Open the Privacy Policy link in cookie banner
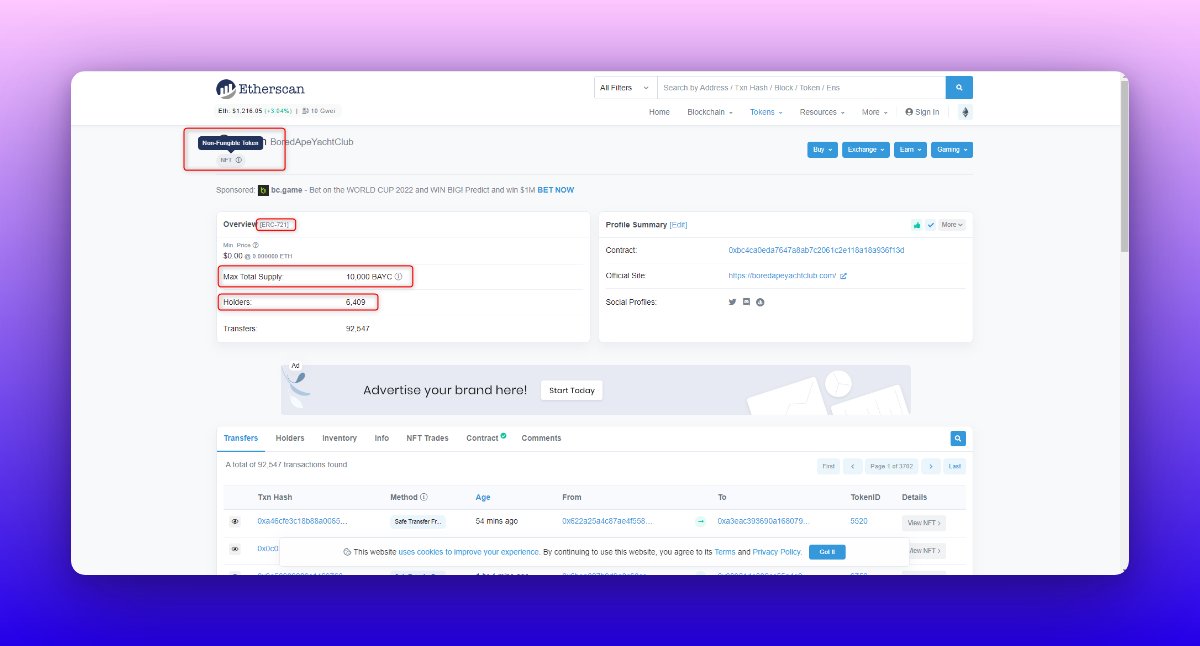This screenshot has width=1200, height=646. (776, 552)
